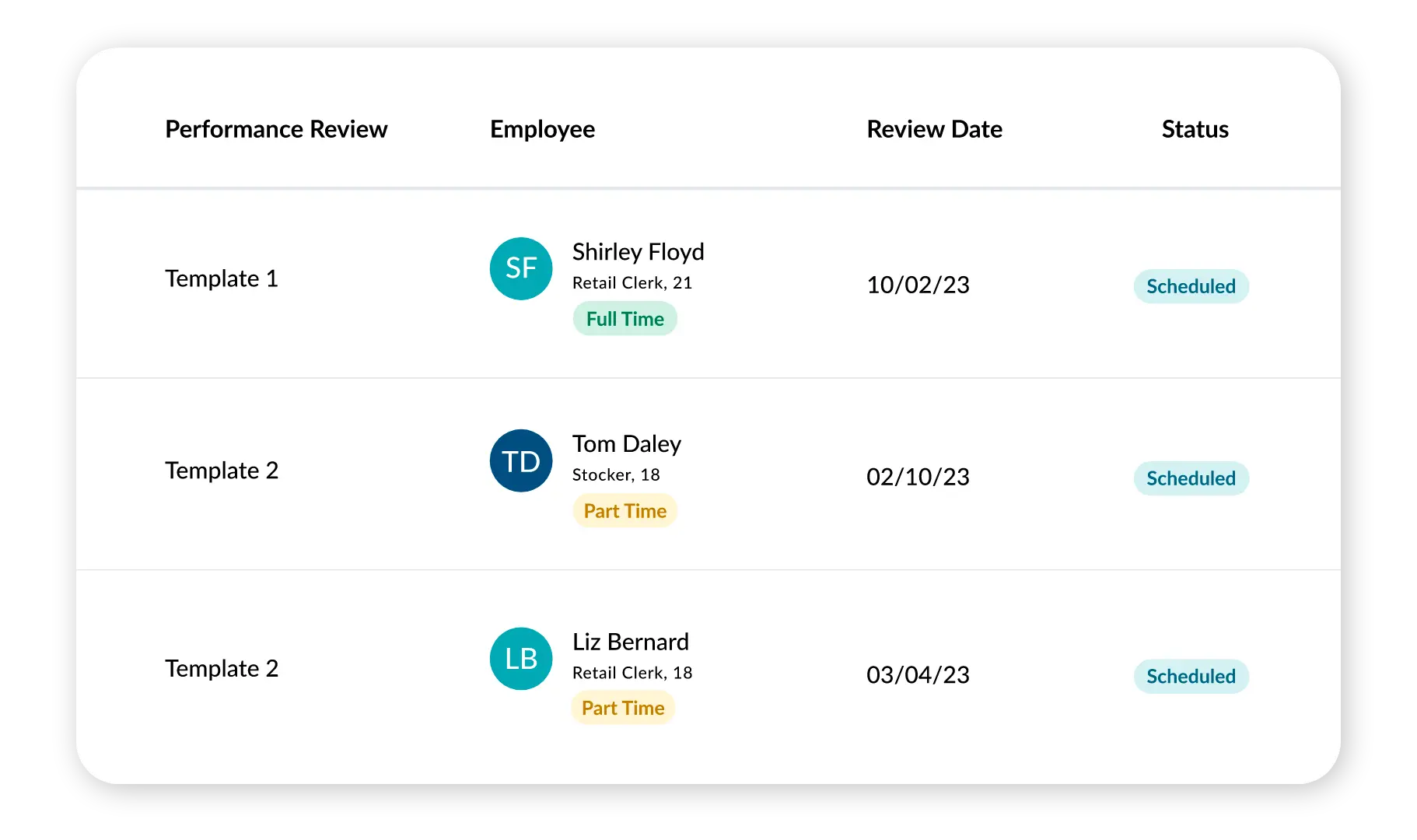Click the Scheduled pill on Liz Bernard's row
This screenshot has height=840, width=1417.
1191,676
